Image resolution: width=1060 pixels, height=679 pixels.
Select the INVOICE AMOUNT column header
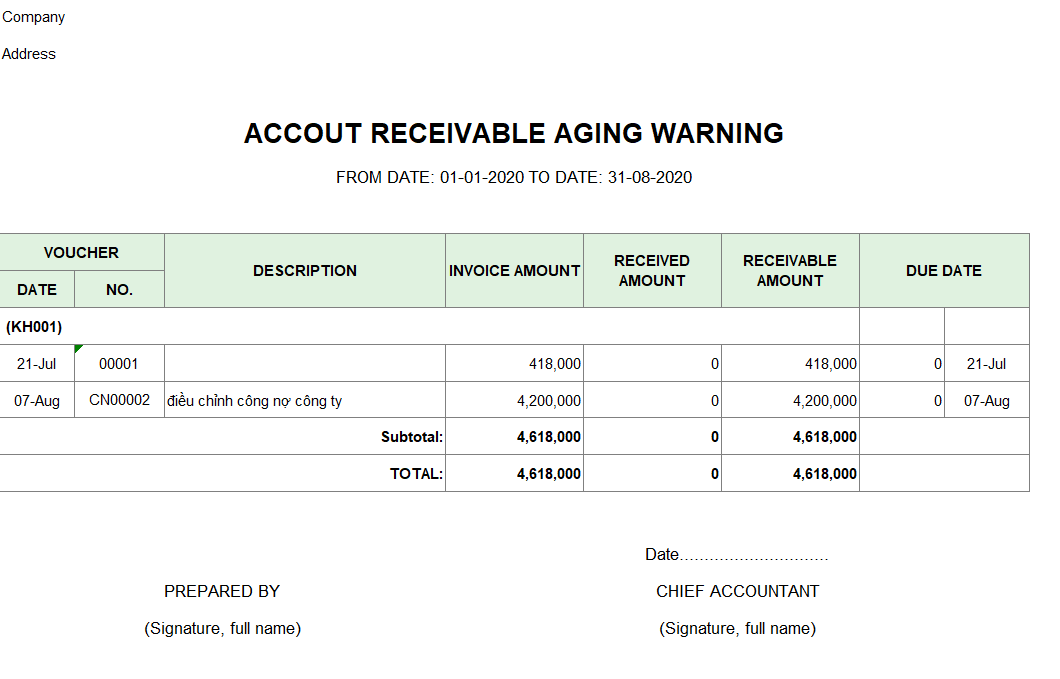tap(514, 270)
